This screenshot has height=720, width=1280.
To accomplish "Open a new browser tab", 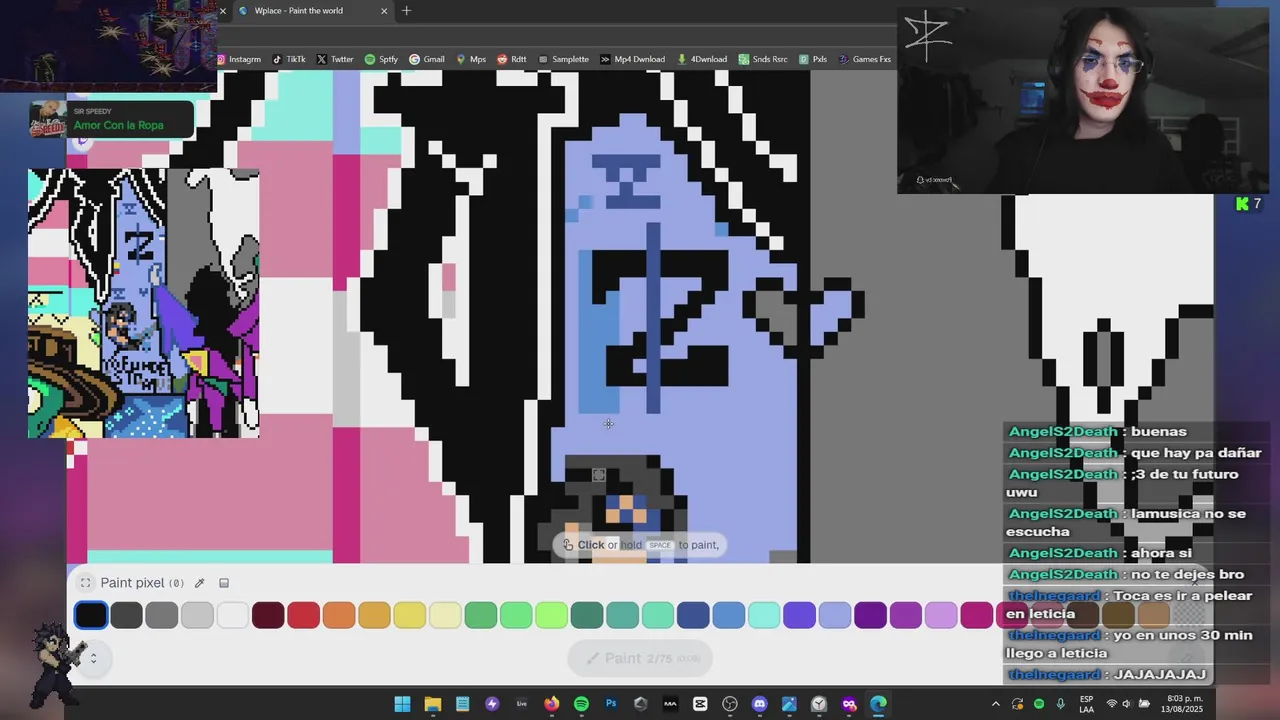I will click(x=406, y=11).
